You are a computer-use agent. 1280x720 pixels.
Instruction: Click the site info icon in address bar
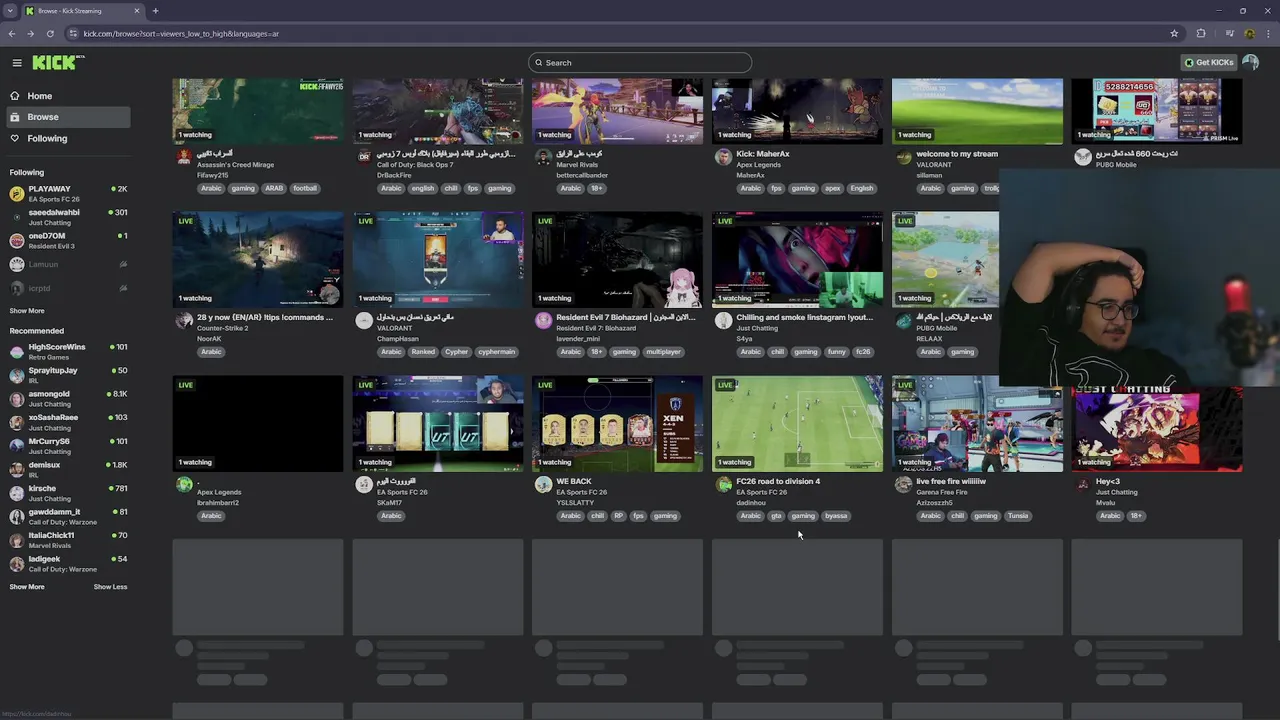[x=73, y=33]
